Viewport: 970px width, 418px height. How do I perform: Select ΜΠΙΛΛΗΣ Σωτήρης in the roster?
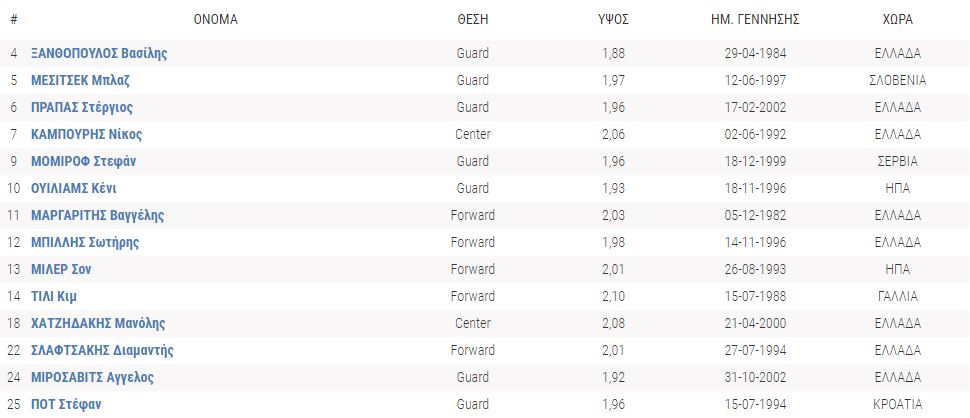click(x=85, y=242)
